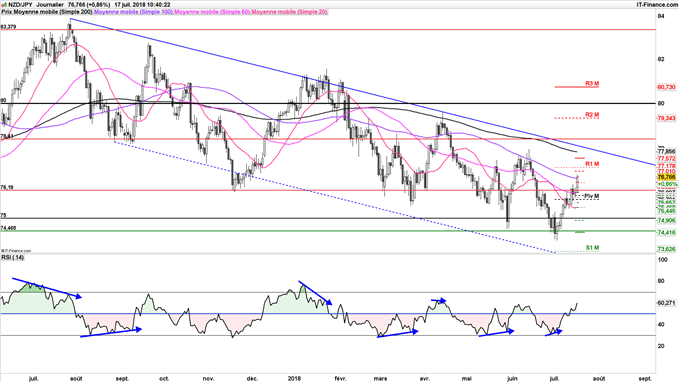The image size is (679, 382).
Task: Click the 84 price axis value
Action: tap(661, 16)
